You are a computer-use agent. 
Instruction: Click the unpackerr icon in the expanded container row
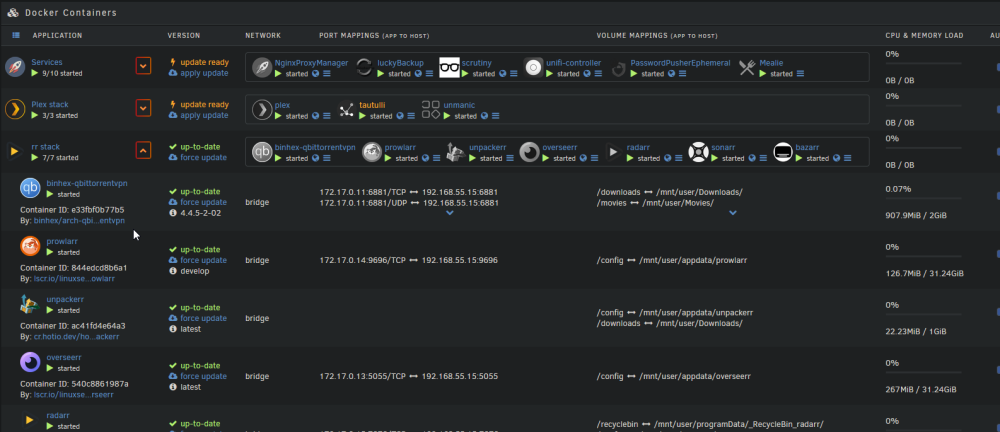click(x=30, y=304)
